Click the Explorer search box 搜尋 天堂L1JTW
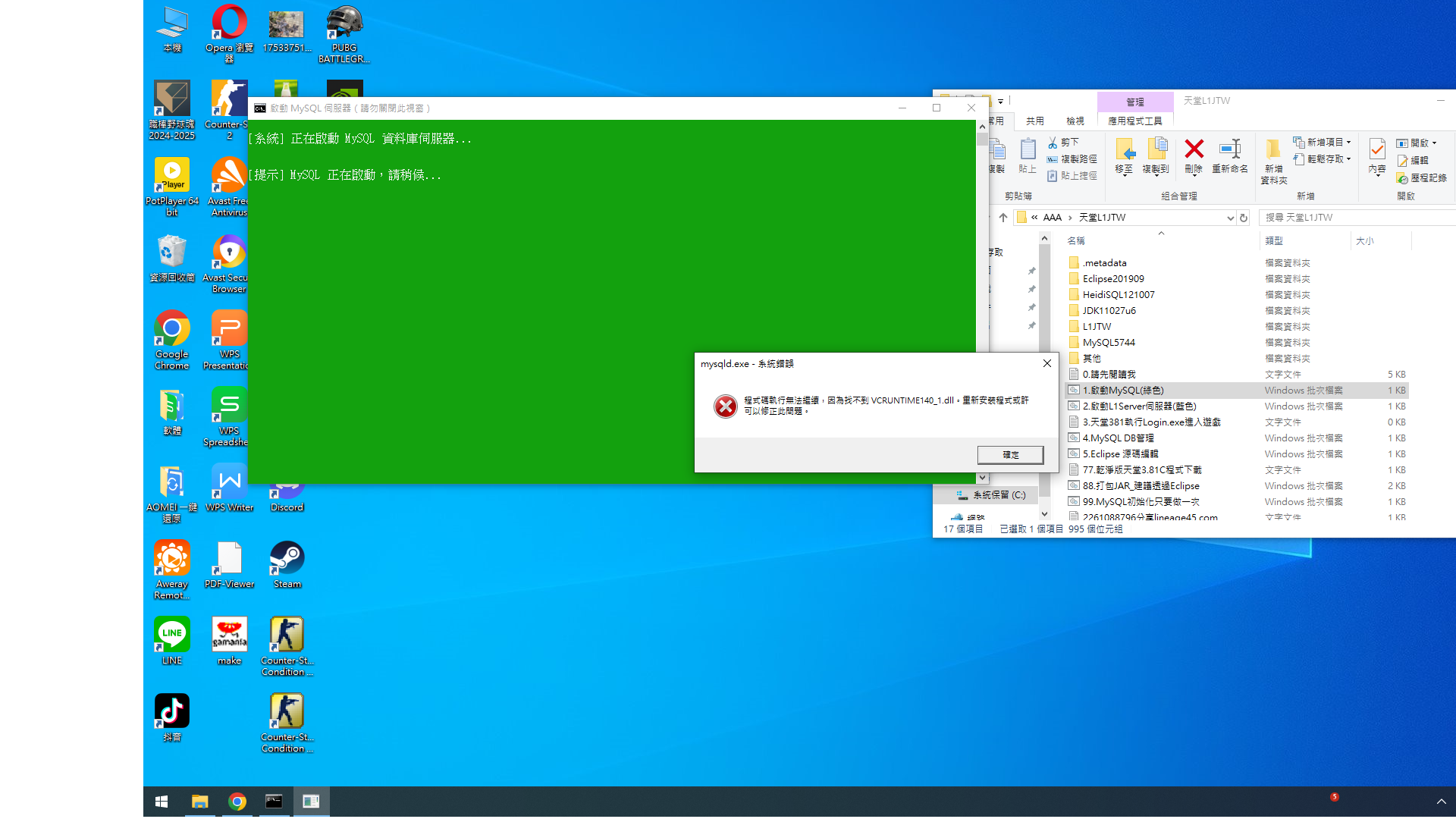1456x819 pixels. (1357, 218)
